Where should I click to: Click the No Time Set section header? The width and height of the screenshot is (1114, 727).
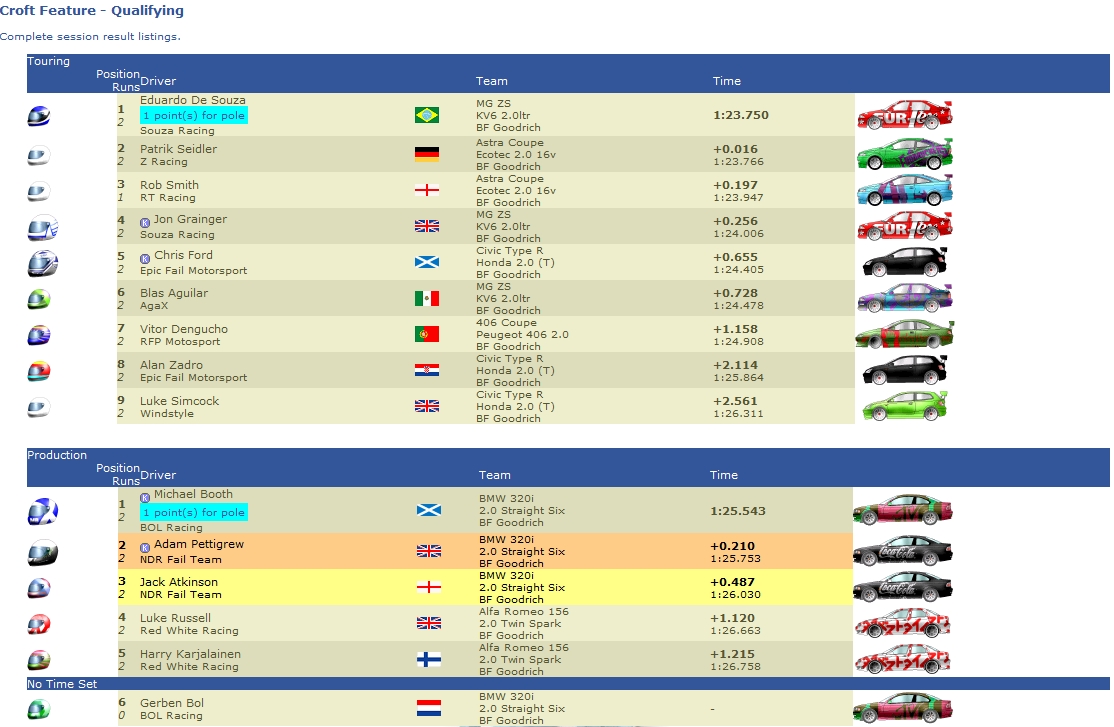(x=568, y=684)
